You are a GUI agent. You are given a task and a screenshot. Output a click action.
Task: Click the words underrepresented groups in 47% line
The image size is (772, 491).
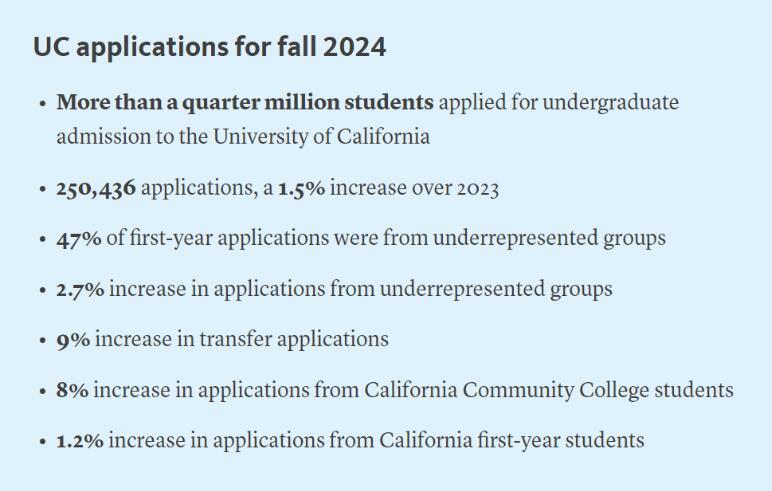(x=549, y=239)
